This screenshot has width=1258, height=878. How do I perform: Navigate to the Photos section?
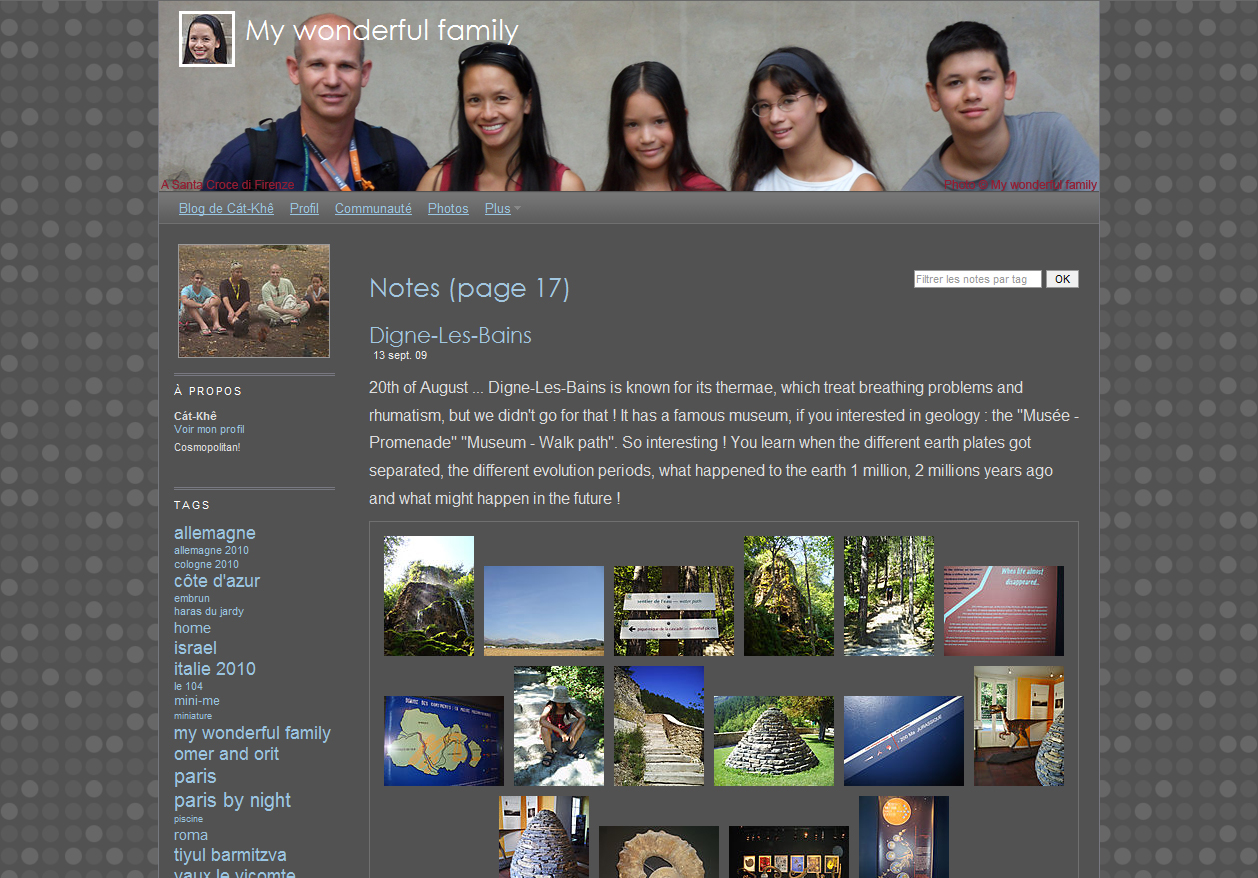click(448, 209)
